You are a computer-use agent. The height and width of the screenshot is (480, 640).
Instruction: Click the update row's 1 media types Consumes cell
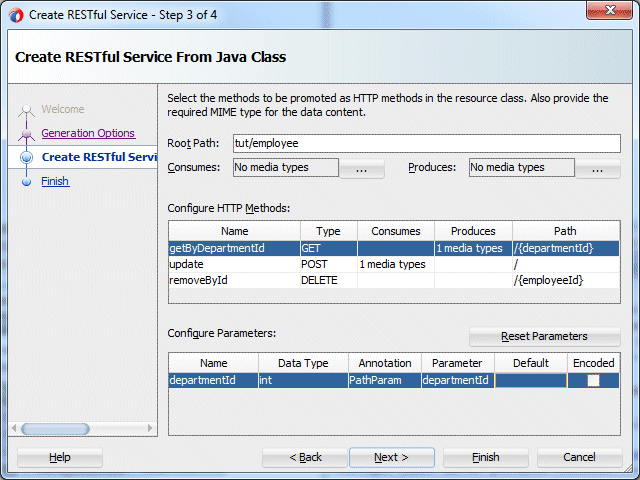(396, 264)
